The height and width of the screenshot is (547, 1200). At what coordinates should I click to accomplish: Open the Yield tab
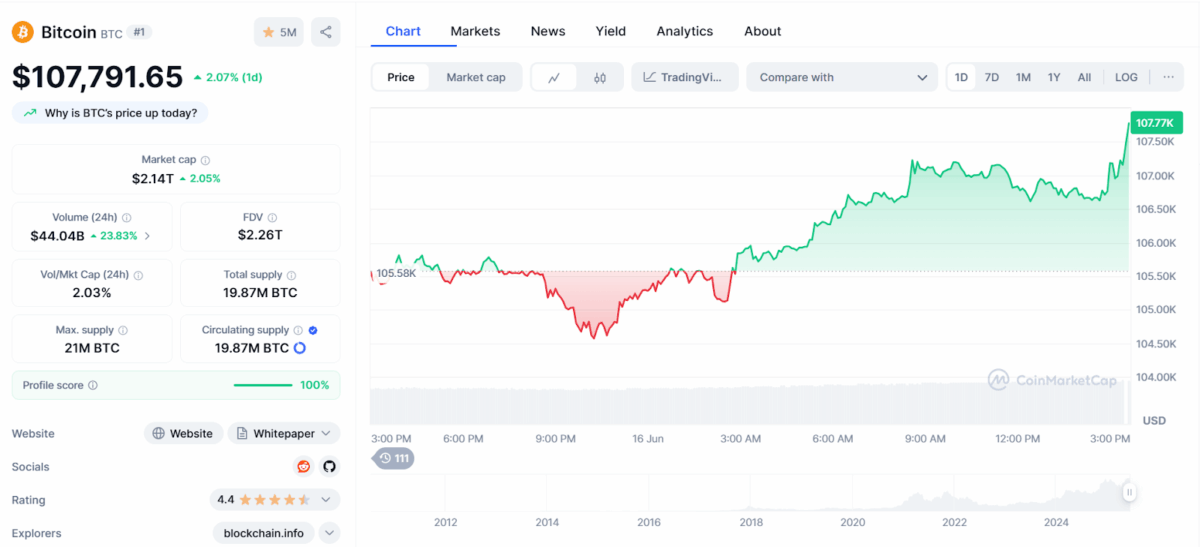pyautogui.click(x=611, y=31)
